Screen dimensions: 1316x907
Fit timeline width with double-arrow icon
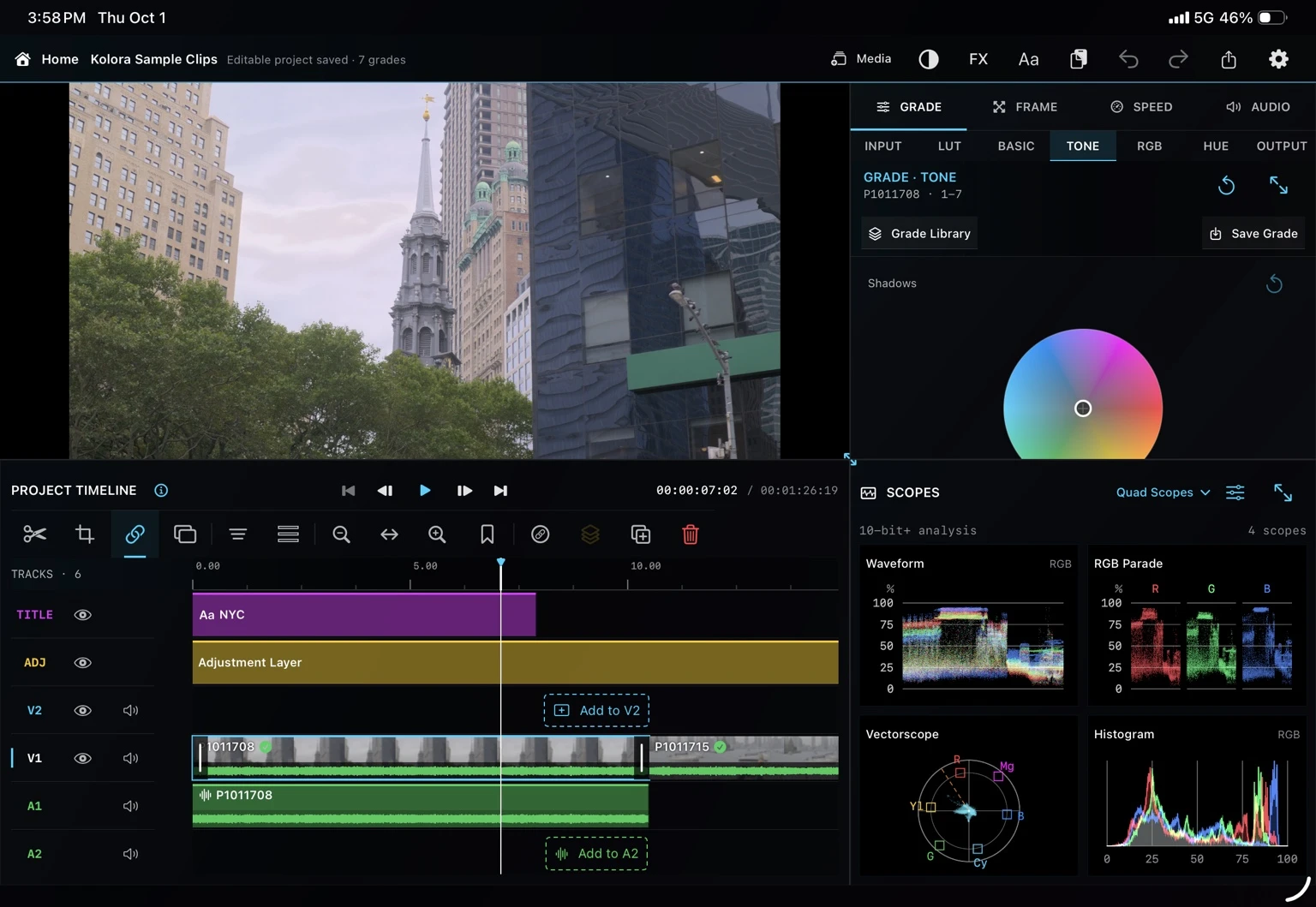pos(389,534)
